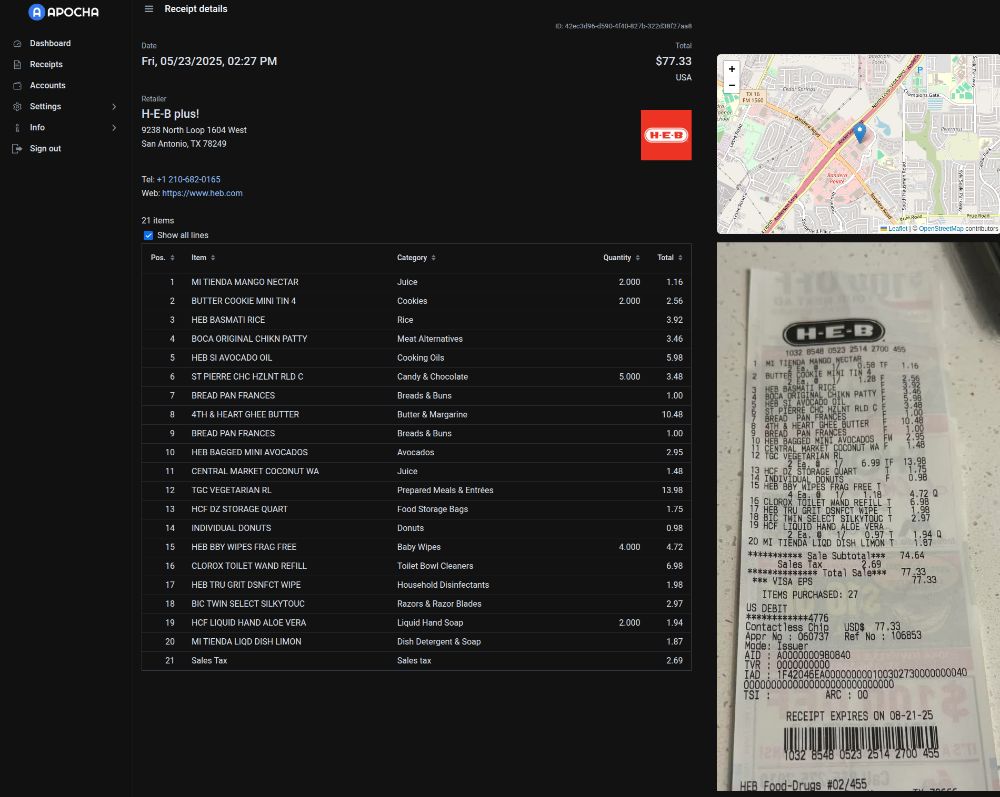Click BIC TWIN SELECT SILKYTOUC item
Viewport: 1000px width, 797px height.
pos(247,604)
